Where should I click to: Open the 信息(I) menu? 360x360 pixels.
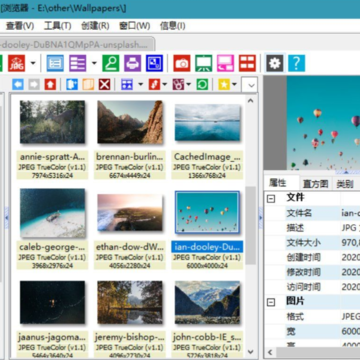pyautogui.click(x=172, y=26)
